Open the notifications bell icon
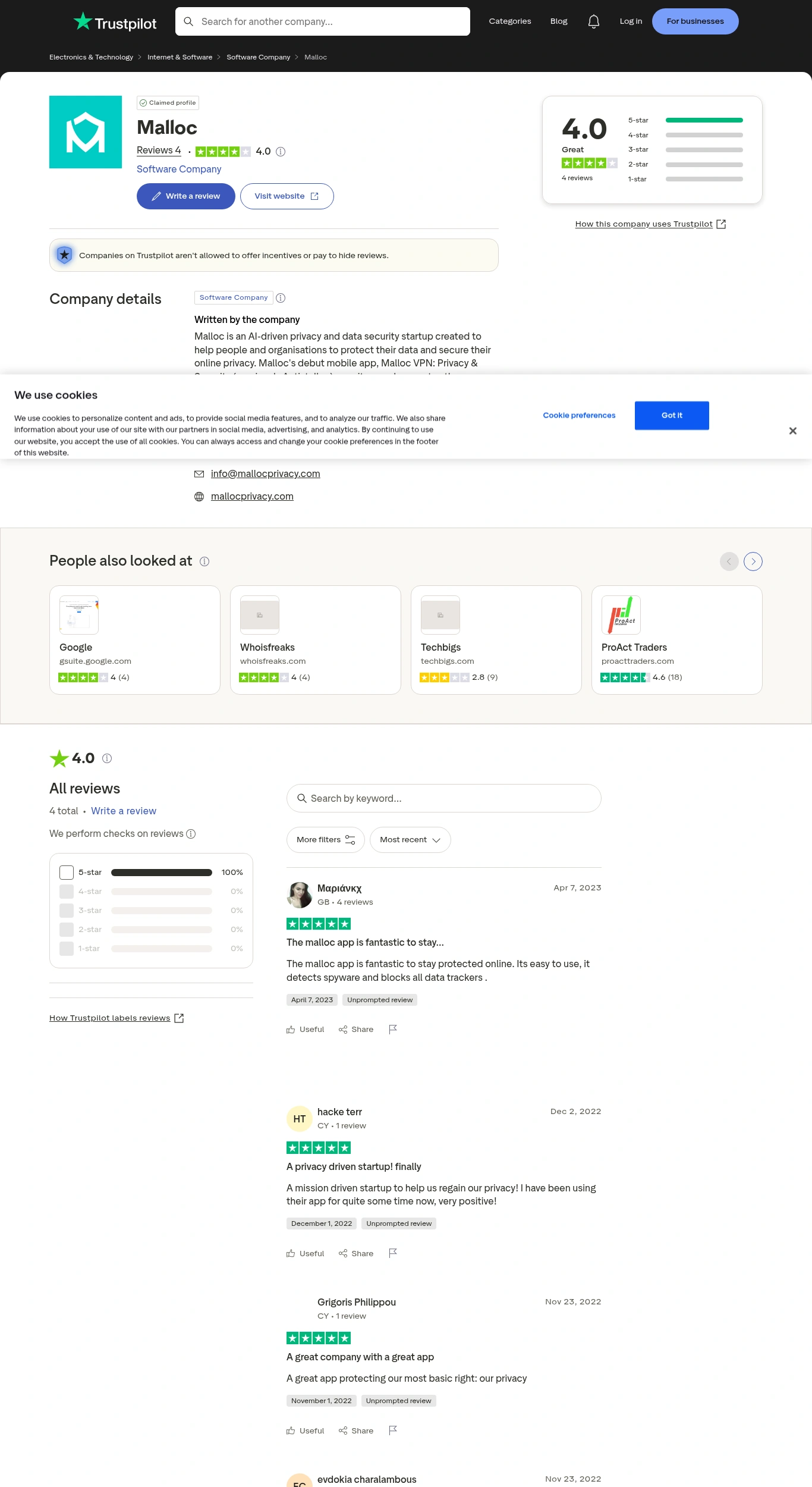Screen dimensions: 812x1487 (593, 21)
